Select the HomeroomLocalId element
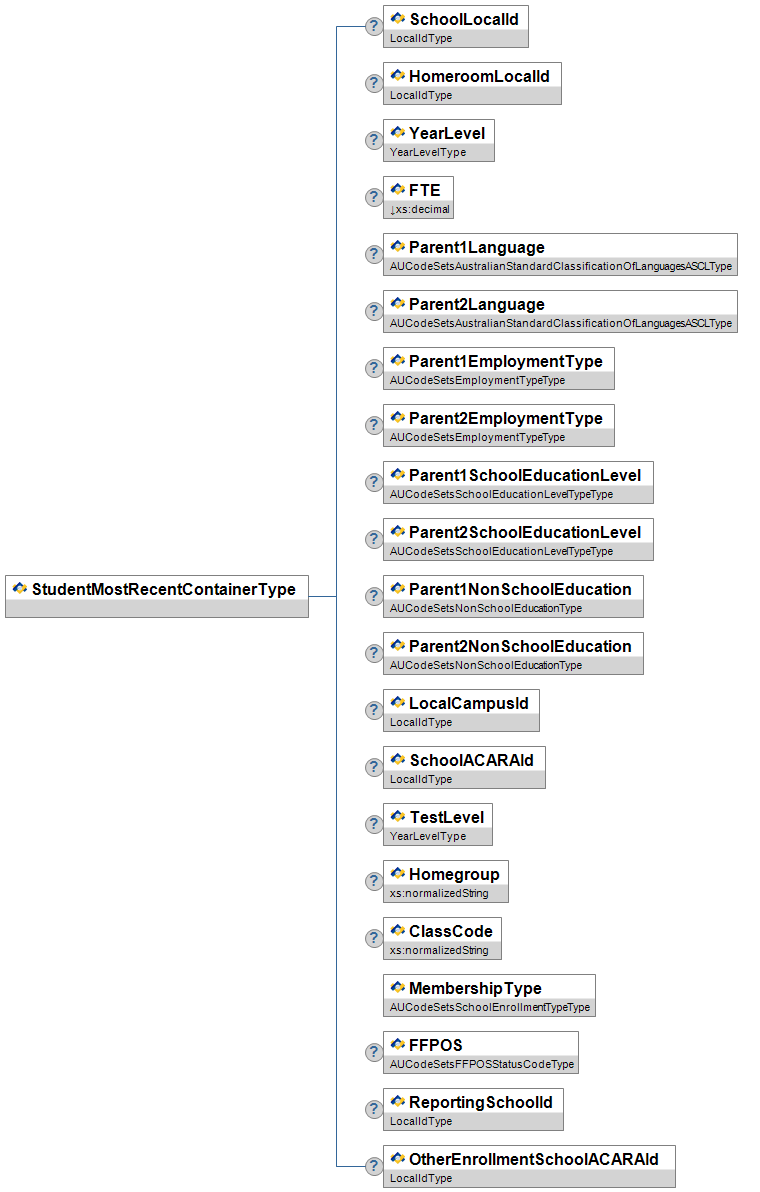The width and height of the screenshot is (760, 1192). click(x=472, y=84)
